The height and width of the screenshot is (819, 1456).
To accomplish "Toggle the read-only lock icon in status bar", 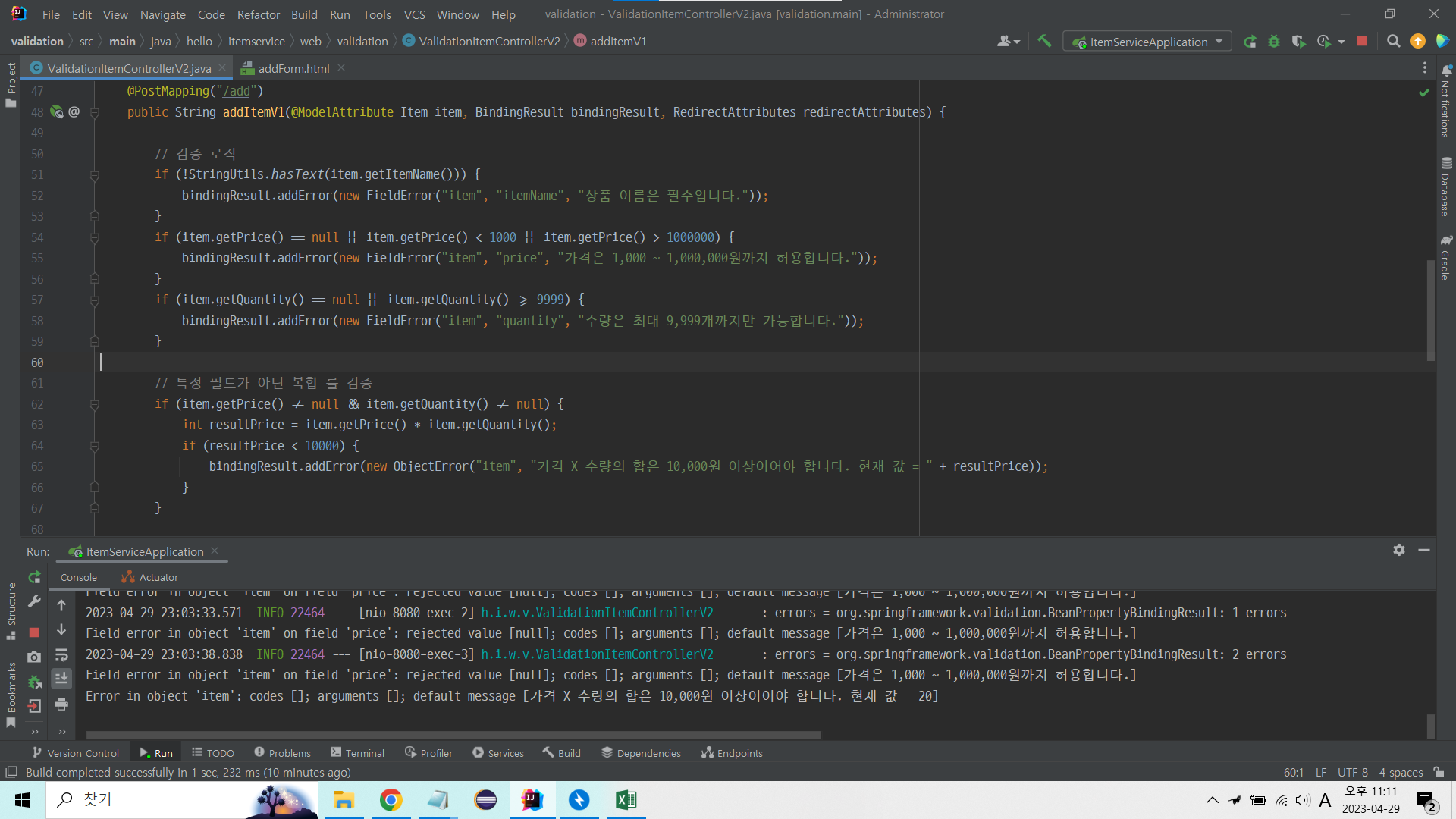I will point(1439,772).
